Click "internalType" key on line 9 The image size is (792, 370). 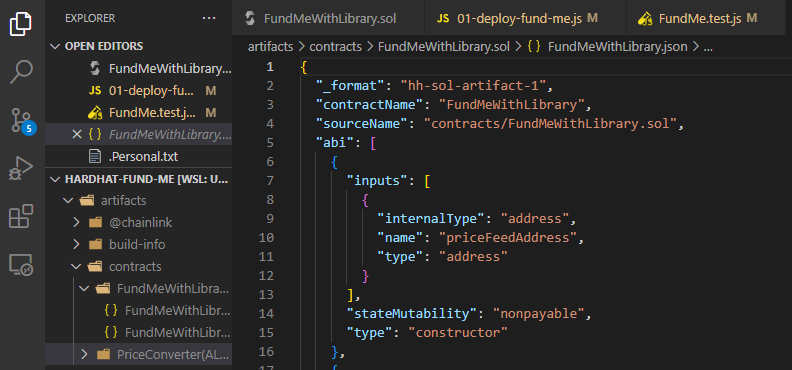click(x=431, y=219)
